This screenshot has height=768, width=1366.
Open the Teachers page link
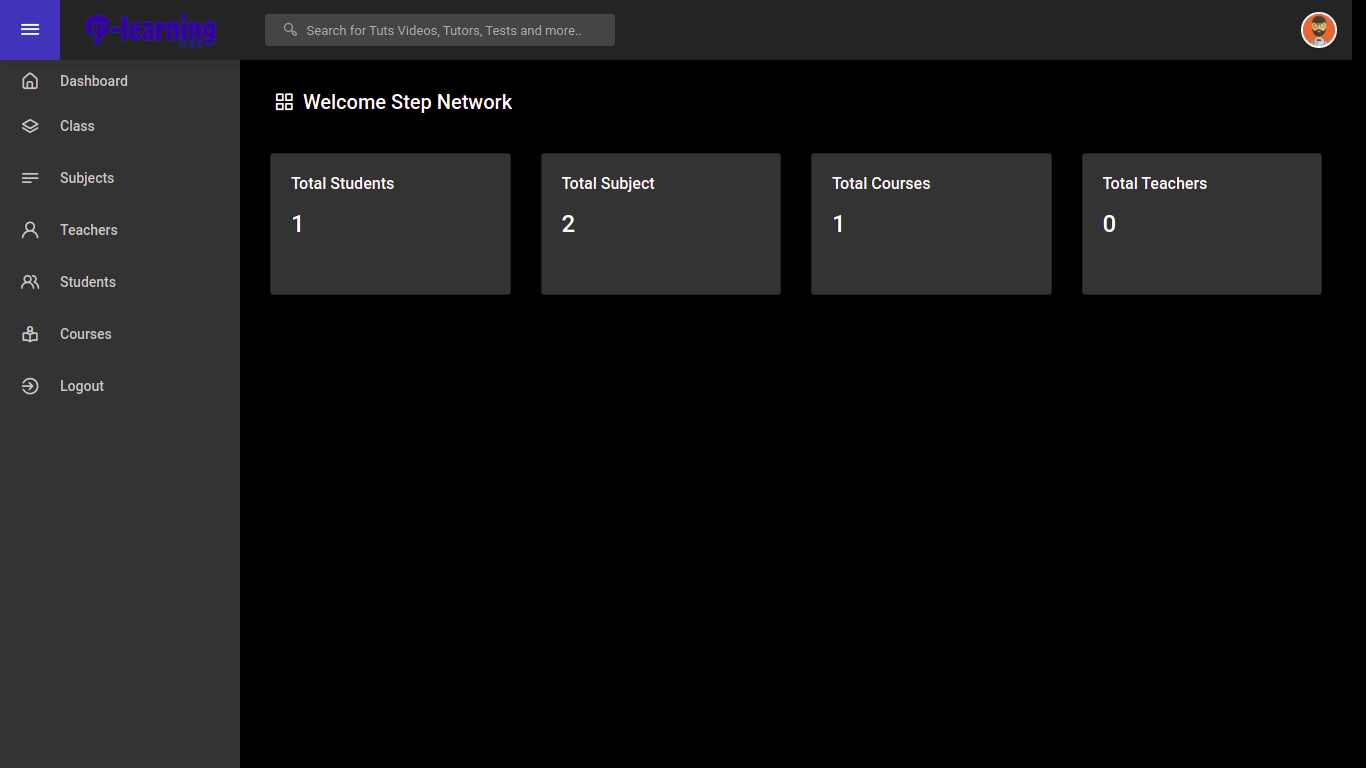point(89,230)
